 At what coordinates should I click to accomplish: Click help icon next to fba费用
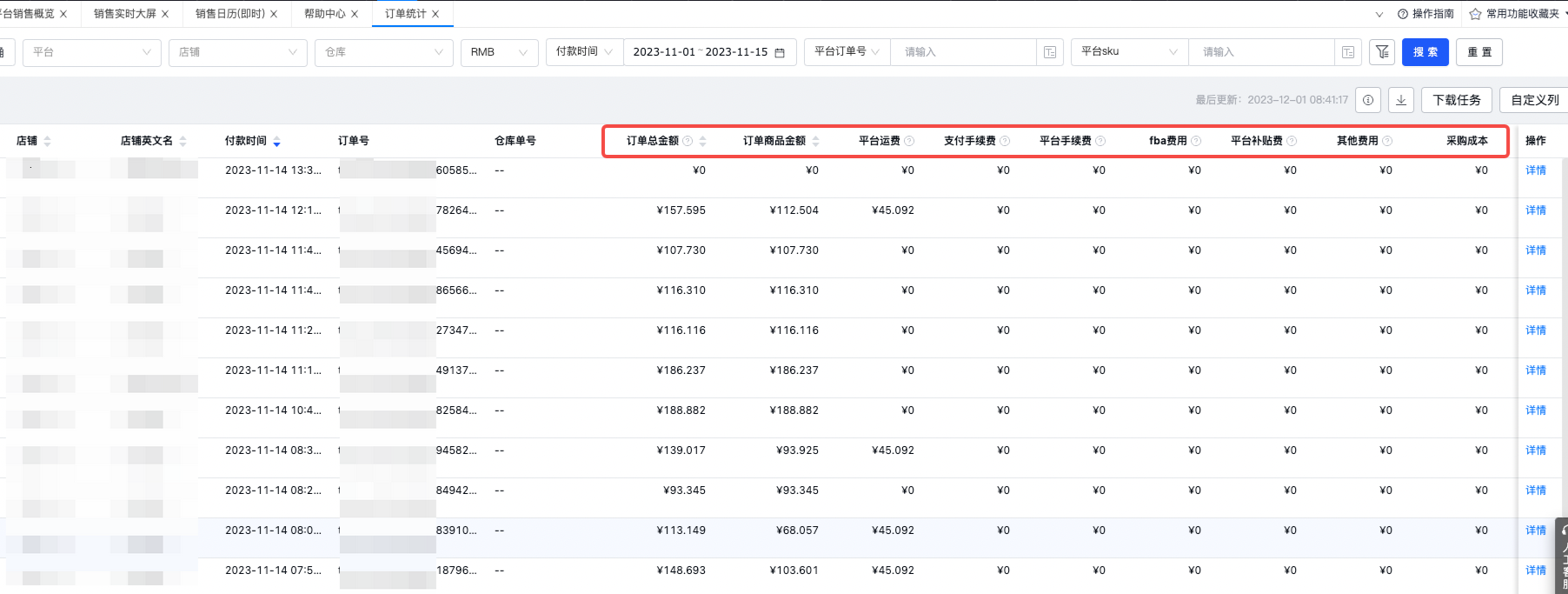coord(1196,141)
